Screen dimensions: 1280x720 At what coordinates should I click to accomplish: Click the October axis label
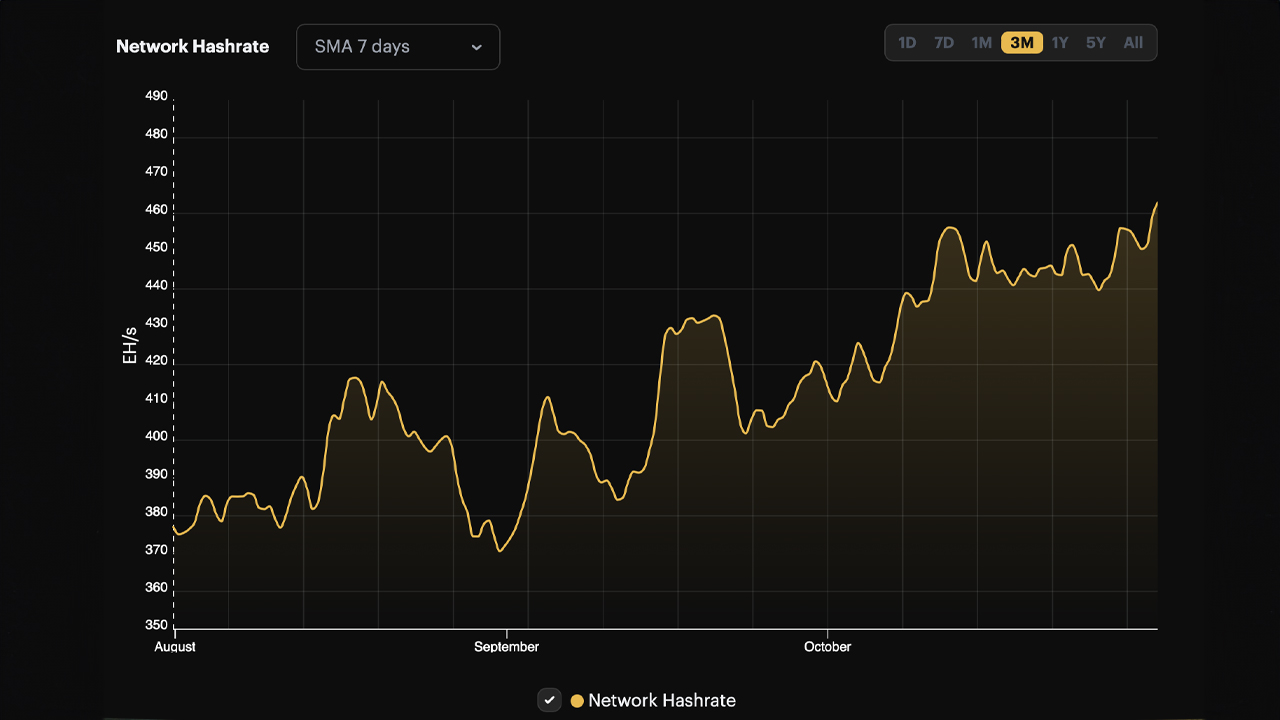pyautogui.click(x=827, y=647)
